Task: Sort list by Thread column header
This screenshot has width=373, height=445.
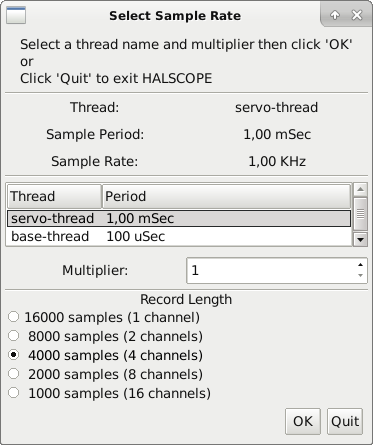Action: [x=54, y=196]
